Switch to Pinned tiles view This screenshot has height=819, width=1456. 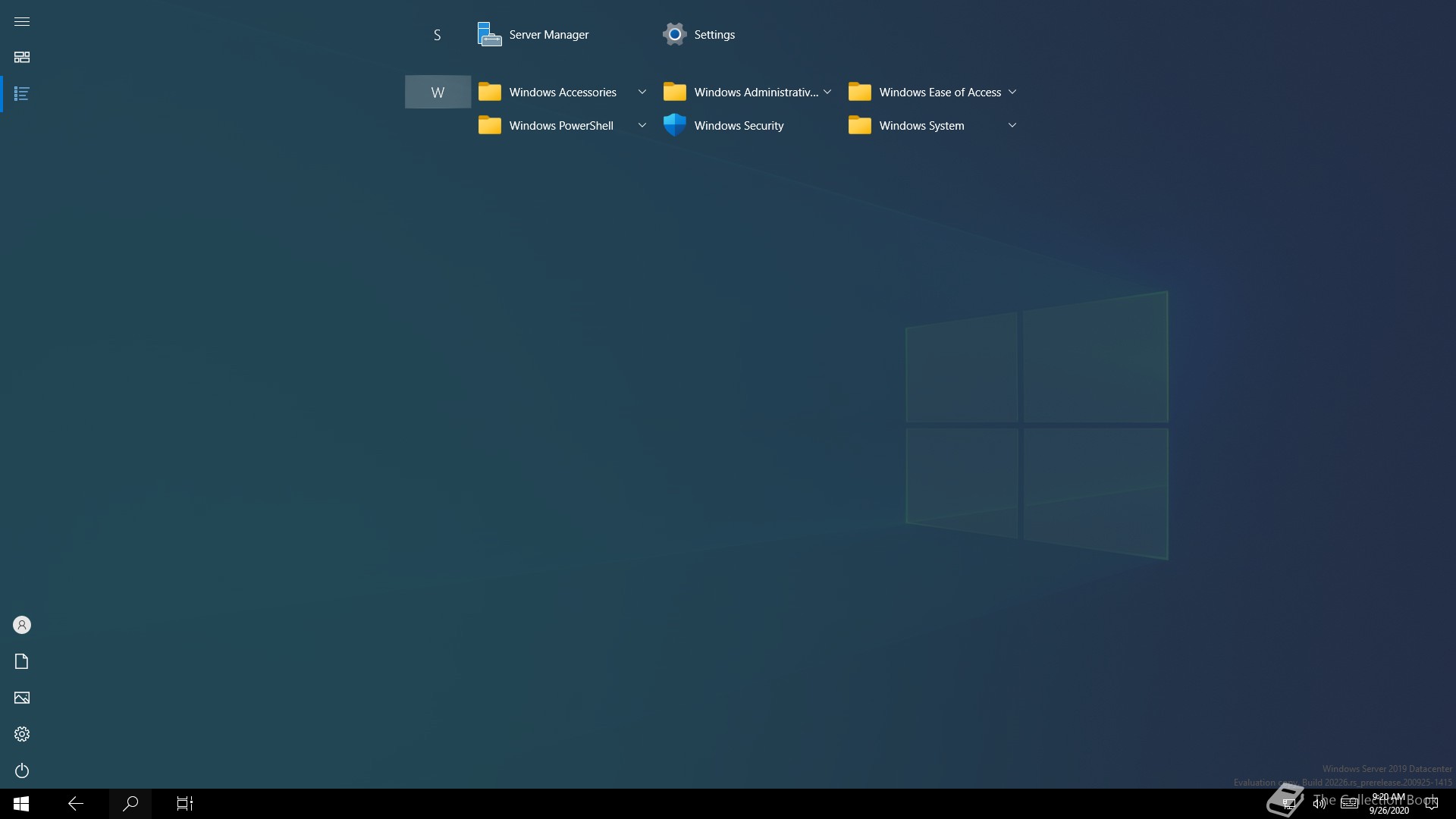(x=22, y=58)
